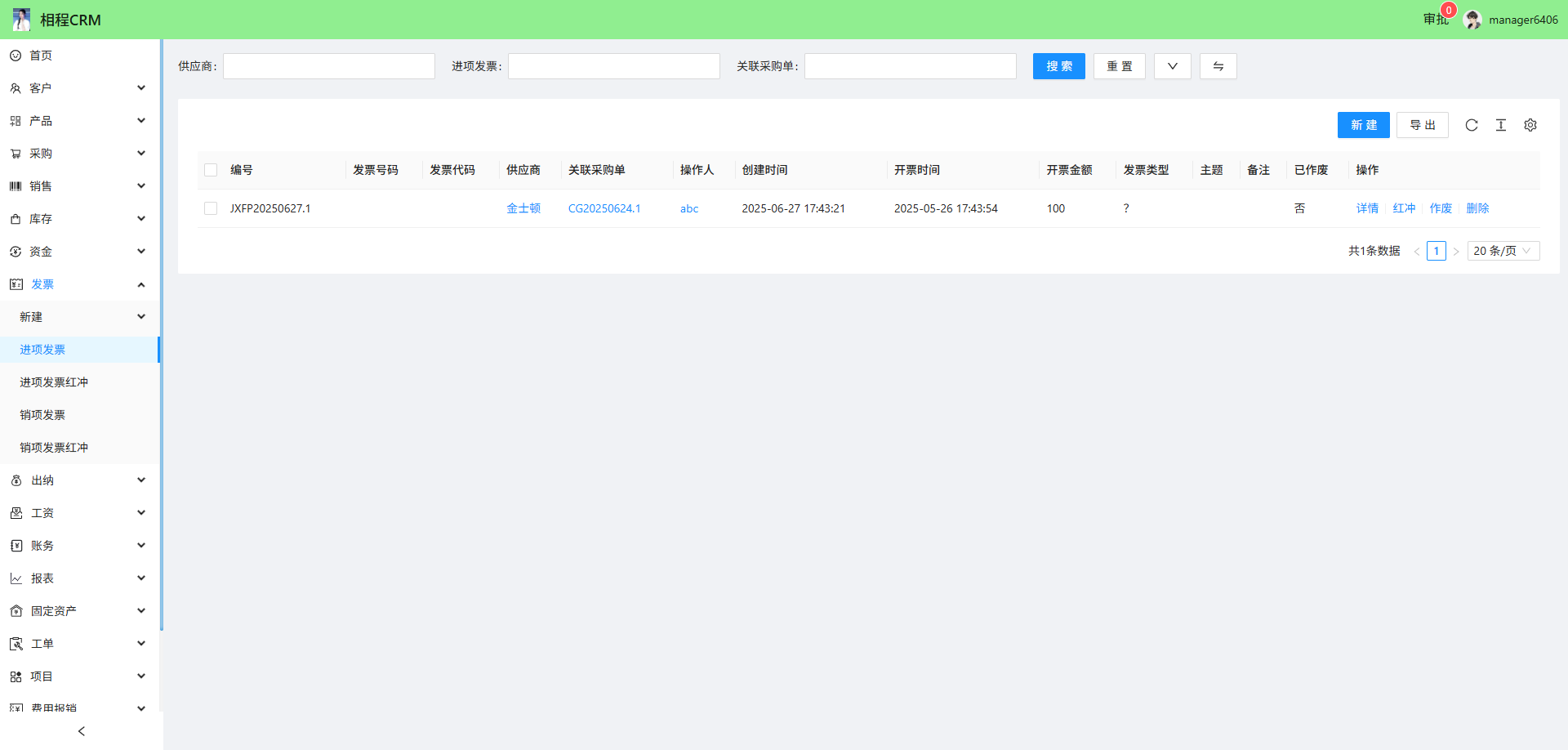
Task: Expand the 采购 sidebar menu
Action: click(x=79, y=154)
